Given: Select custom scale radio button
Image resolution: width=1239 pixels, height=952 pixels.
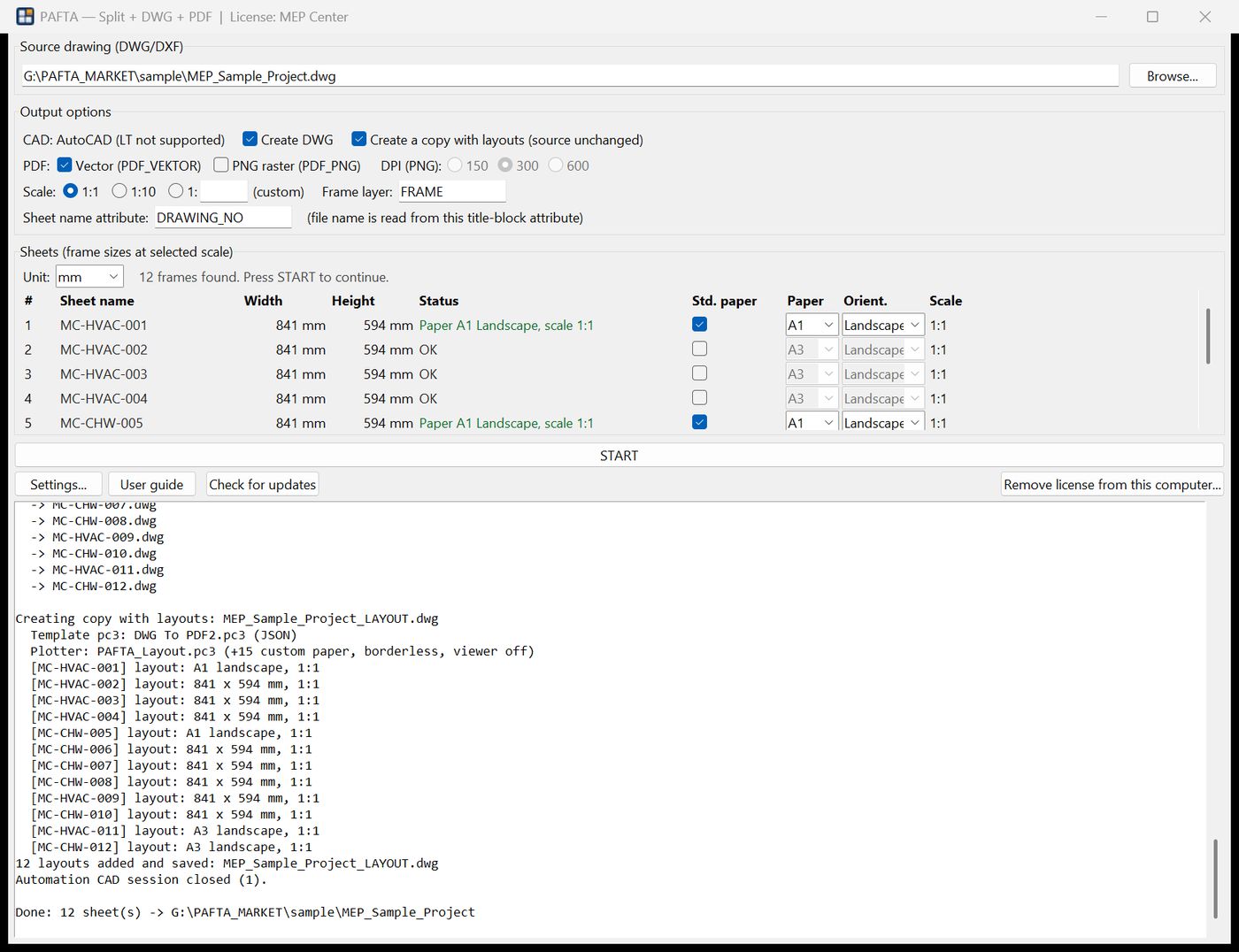Looking at the screenshot, I should point(175,190).
